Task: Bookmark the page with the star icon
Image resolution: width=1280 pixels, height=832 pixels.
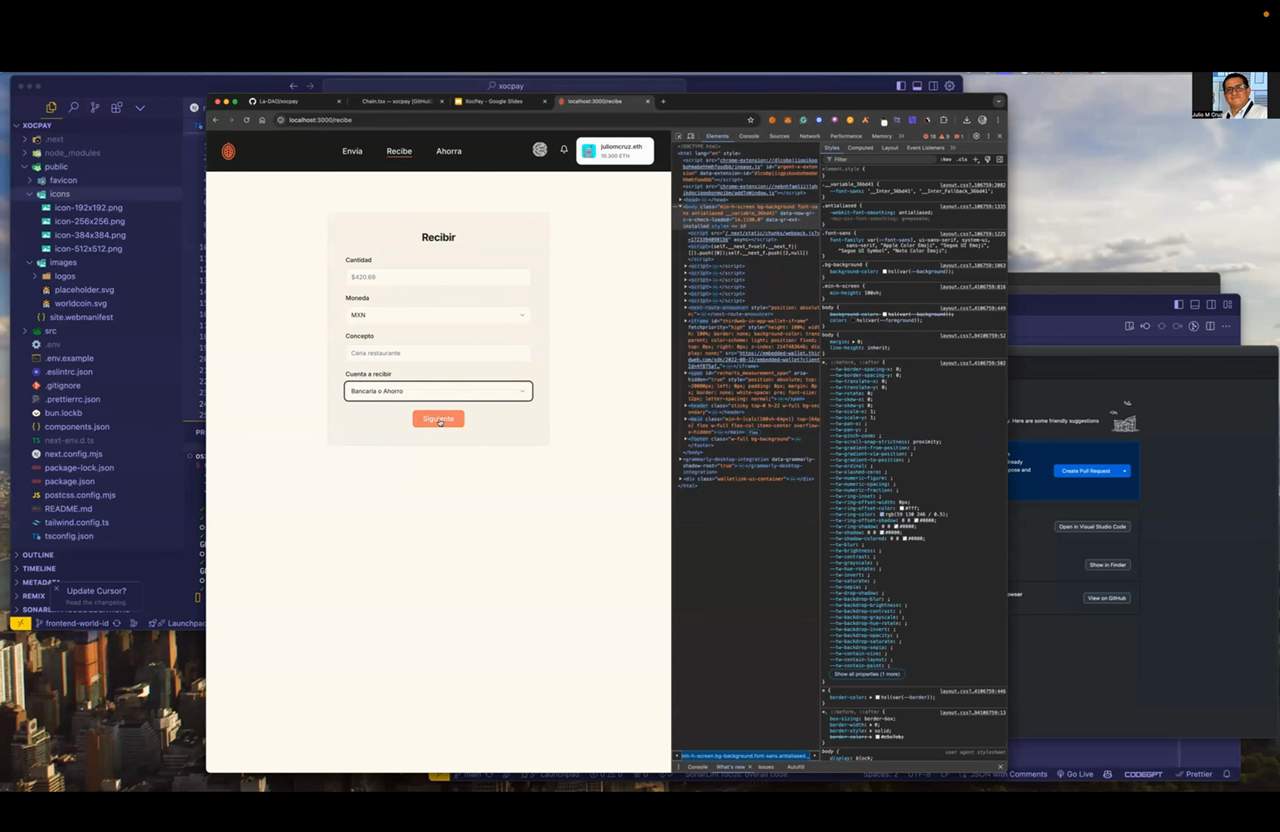Action: (x=751, y=120)
